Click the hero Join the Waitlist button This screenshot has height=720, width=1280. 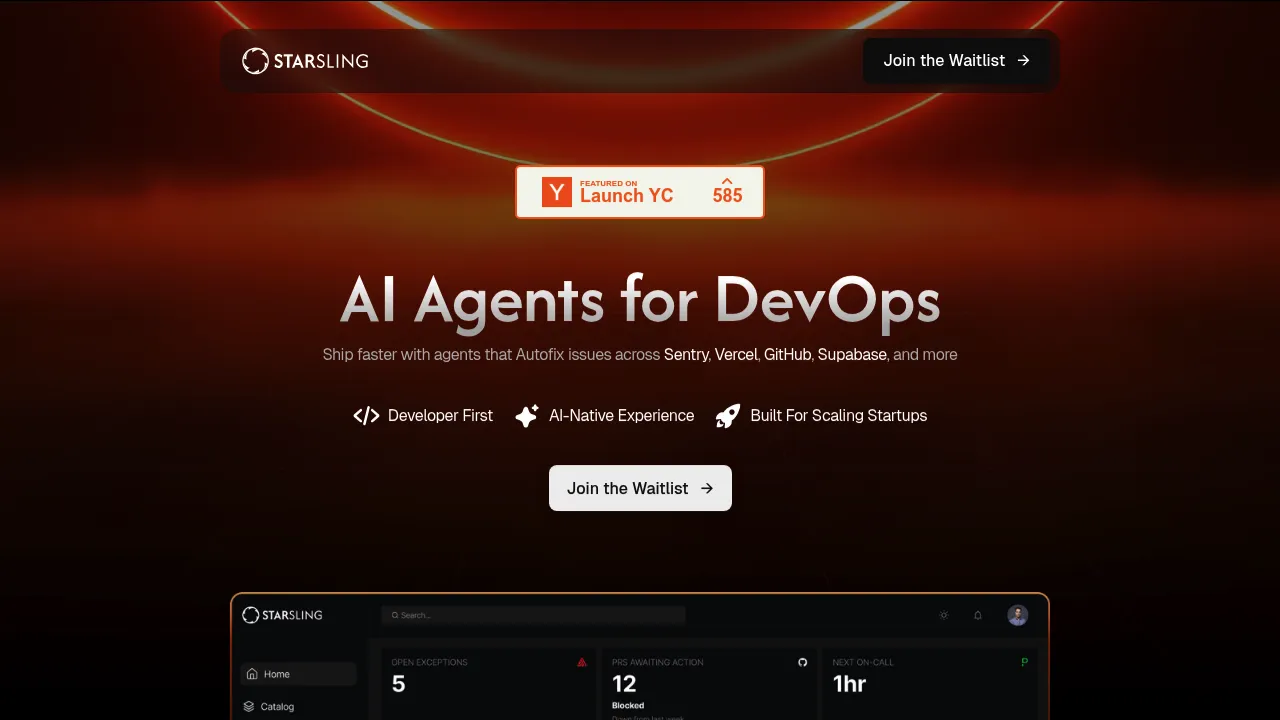pyautogui.click(x=640, y=488)
